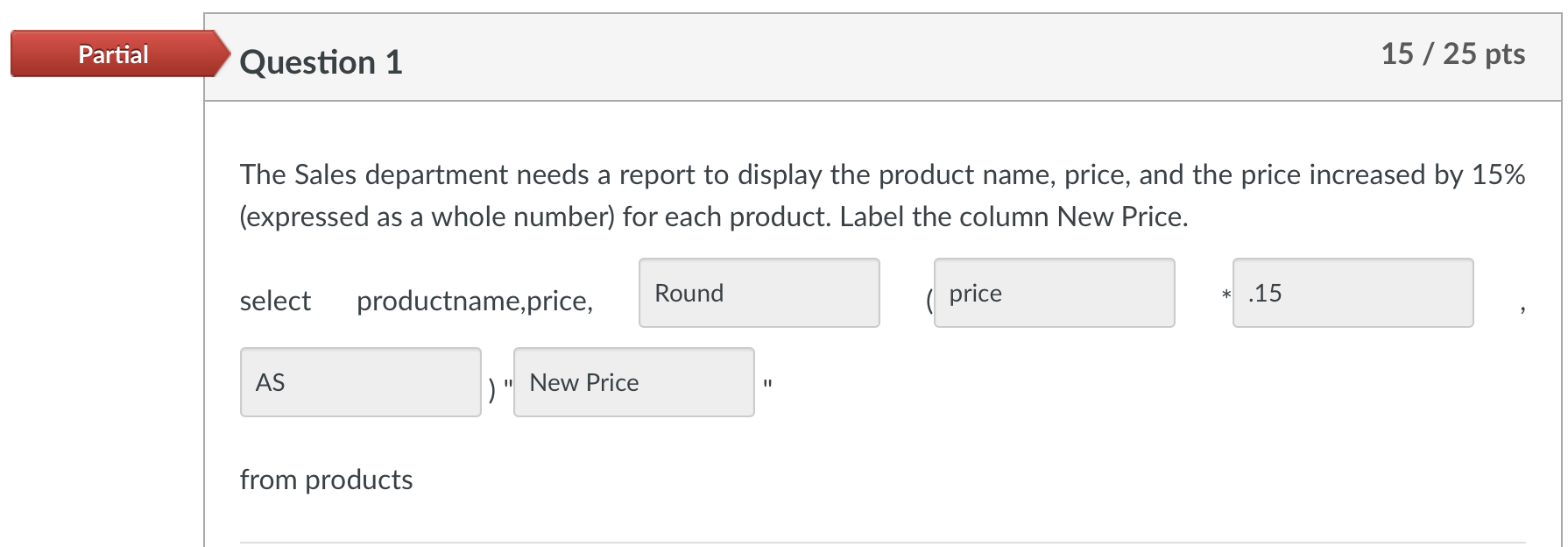The height and width of the screenshot is (547, 1568).
Task: Click the red Partial ribbon arrow tip
Action: [221, 53]
